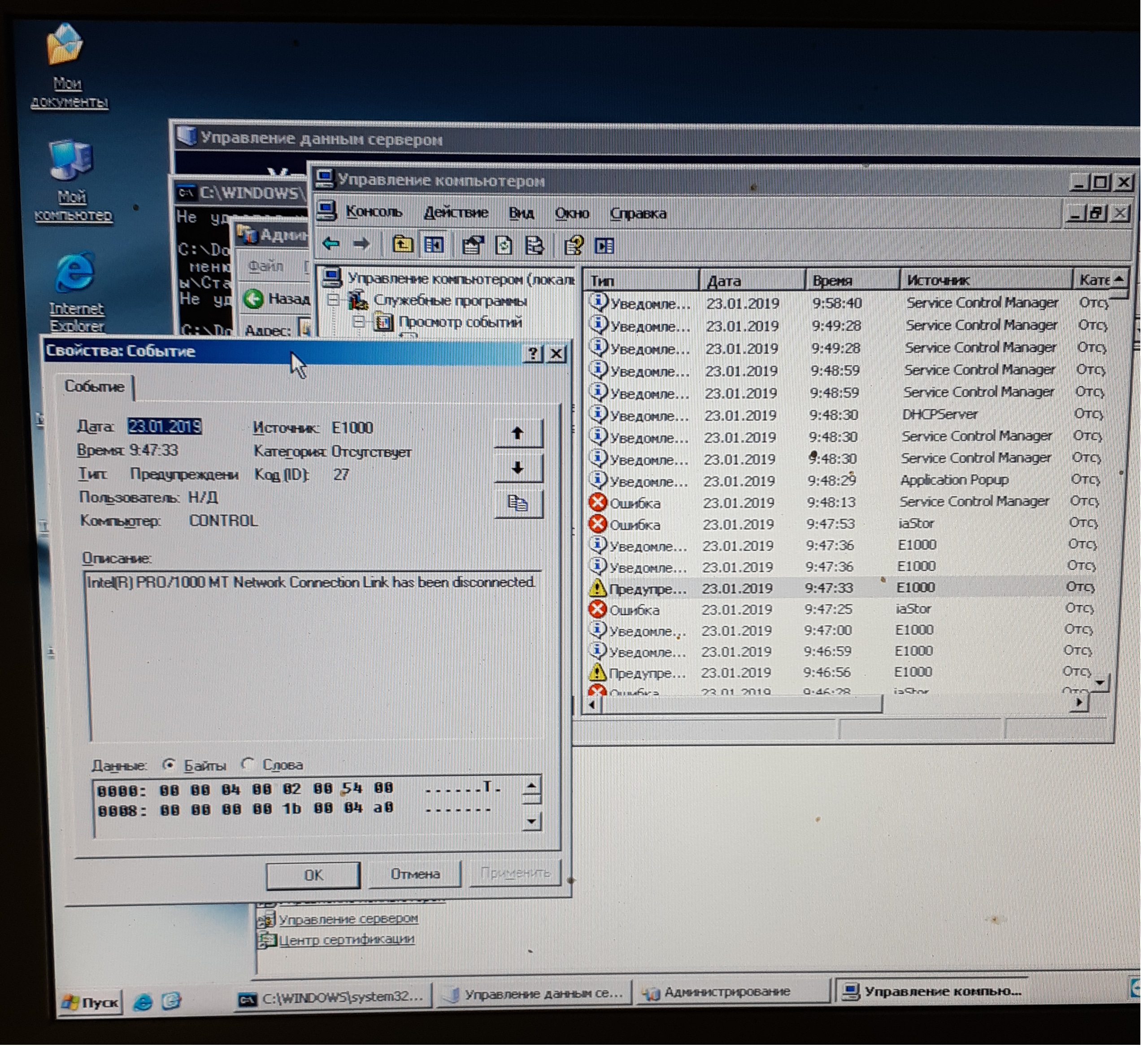Click the Центр сертификации link
1148x1048 pixels.
346,939
